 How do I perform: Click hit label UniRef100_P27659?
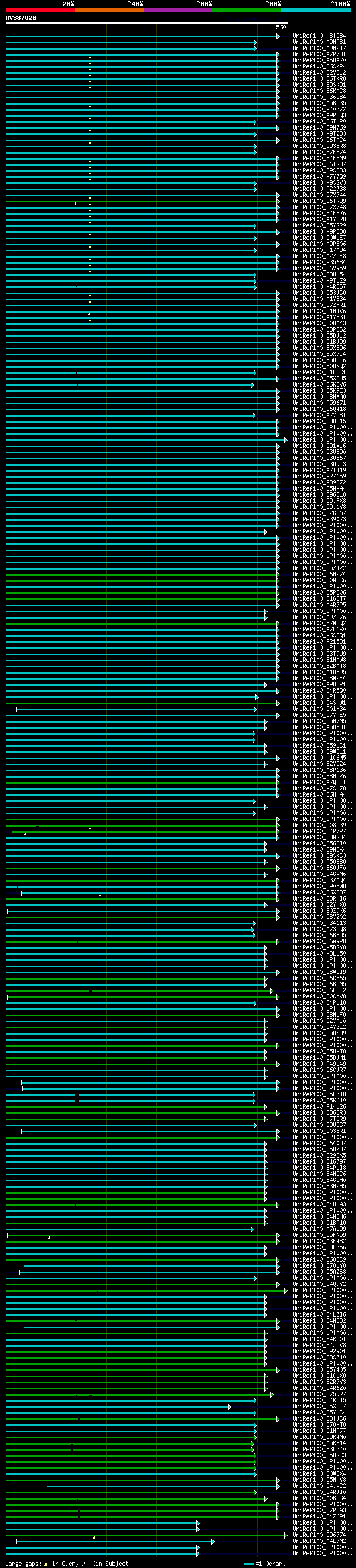tap(319, 476)
